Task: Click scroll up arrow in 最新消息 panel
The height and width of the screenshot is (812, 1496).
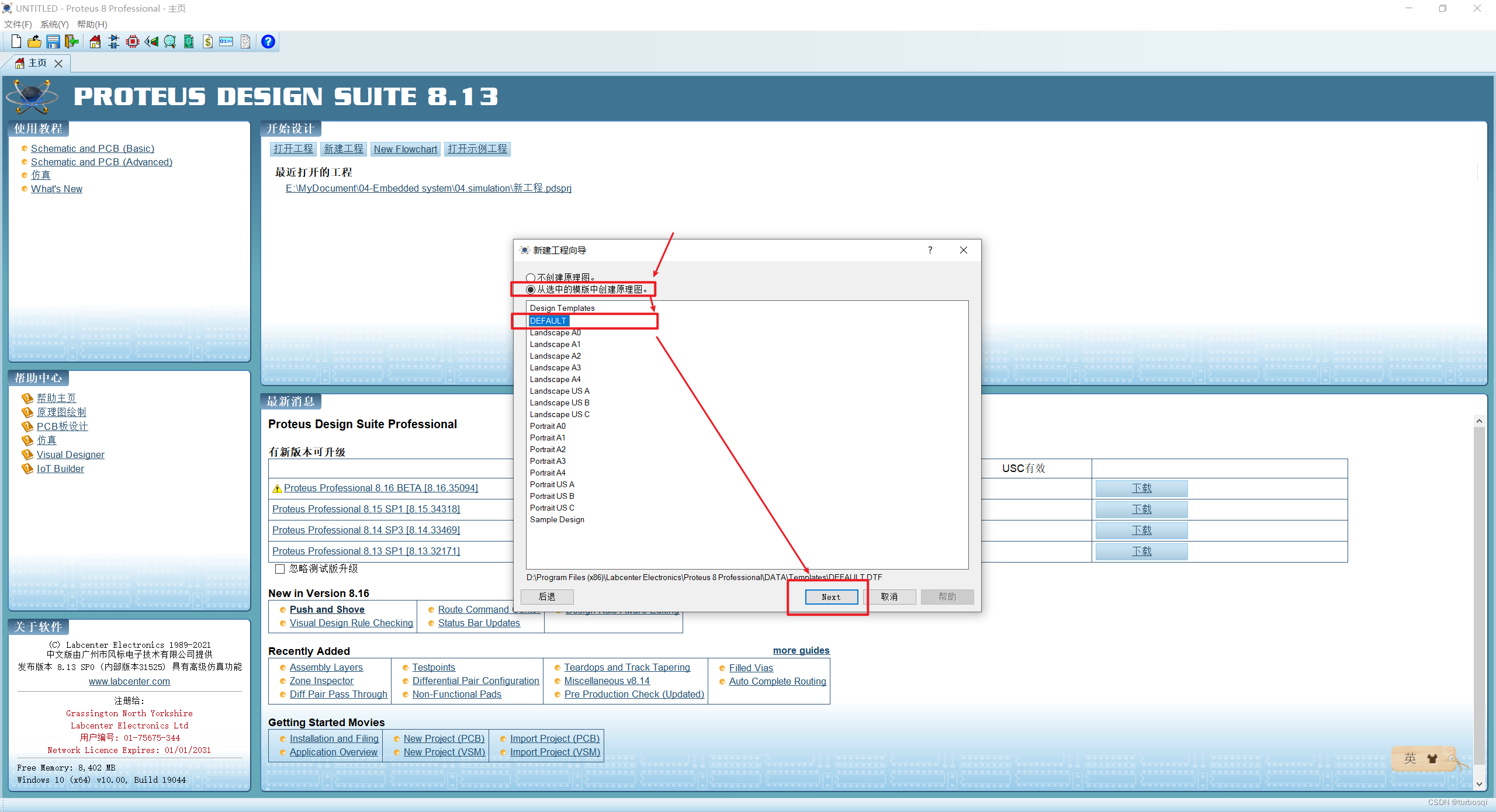Action: tap(1479, 421)
